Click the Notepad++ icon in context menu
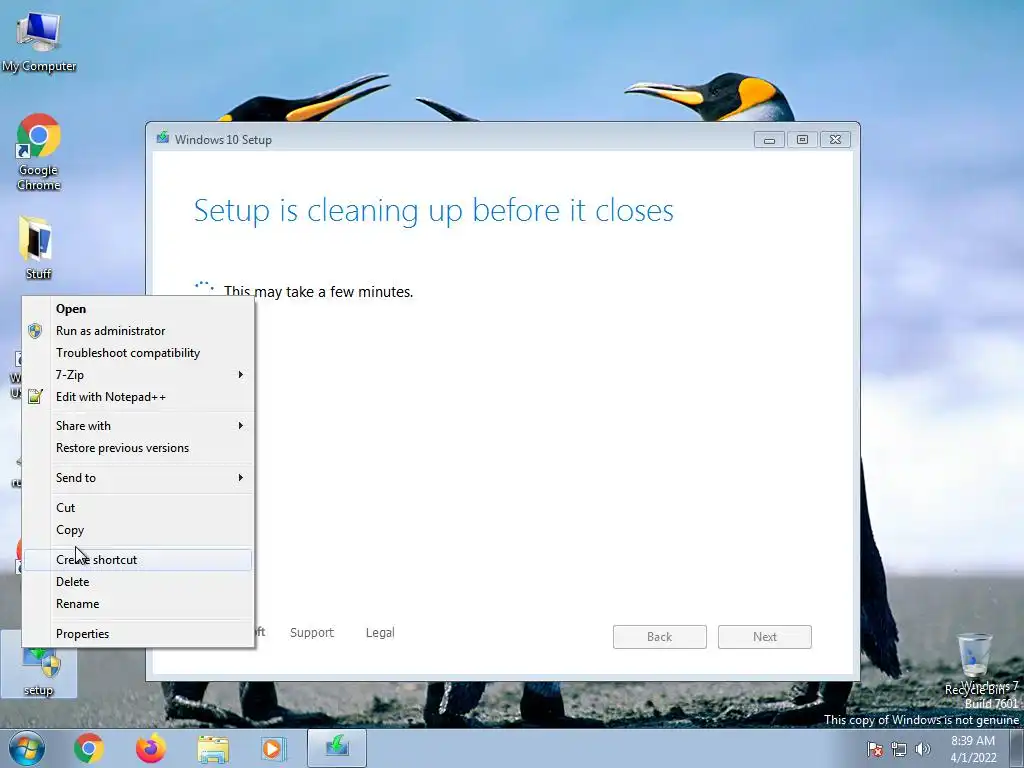This screenshot has width=1024, height=768. tap(35, 396)
